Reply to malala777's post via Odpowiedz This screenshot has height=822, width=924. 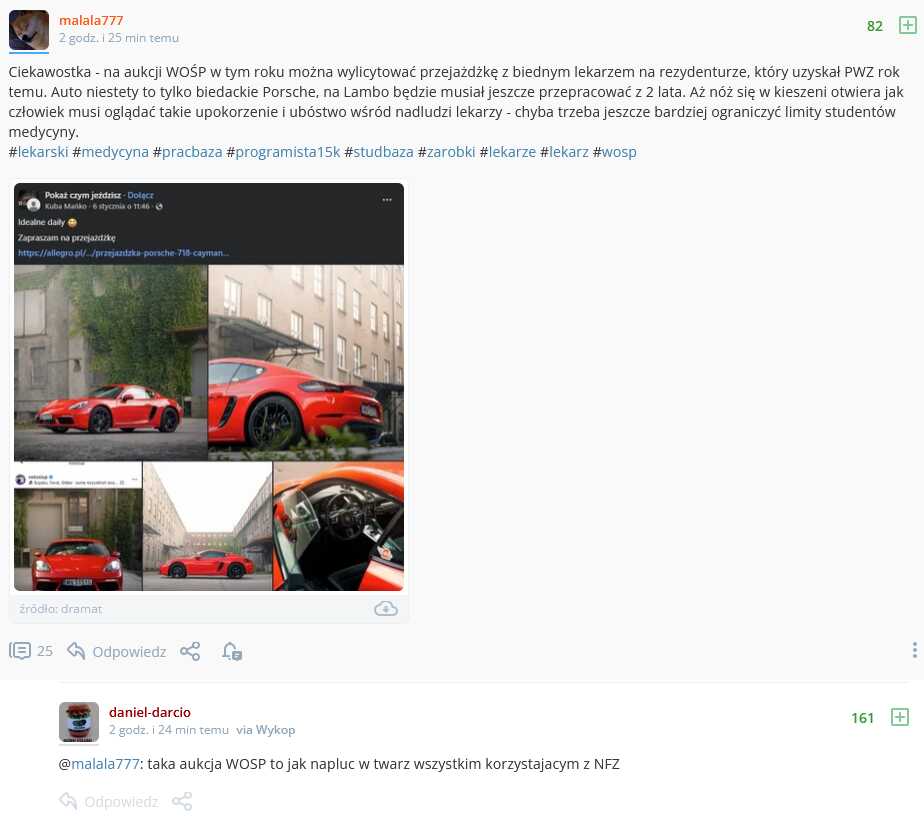point(117,651)
